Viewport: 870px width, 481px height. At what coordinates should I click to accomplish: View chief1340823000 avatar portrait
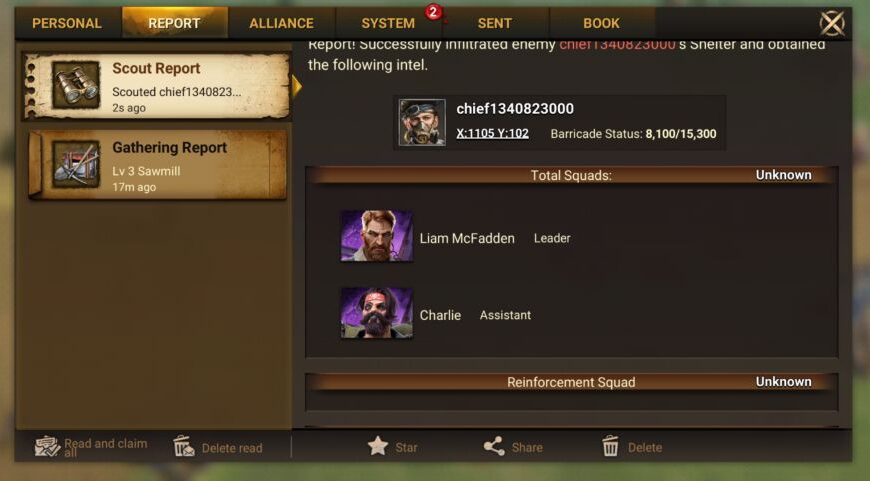point(422,122)
